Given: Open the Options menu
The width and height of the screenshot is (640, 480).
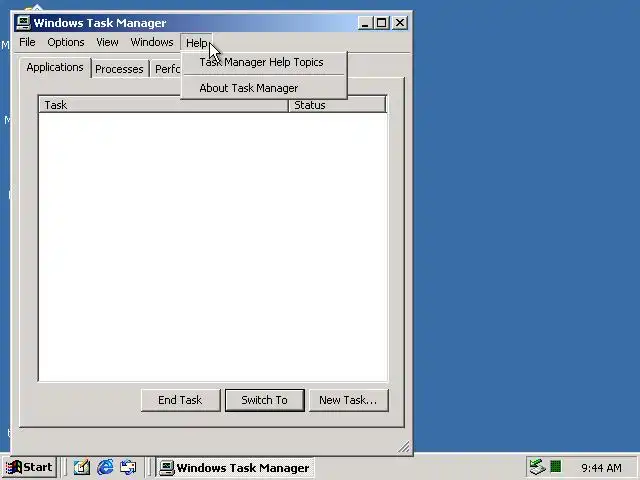Looking at the screenshot, I should point(66,42).
